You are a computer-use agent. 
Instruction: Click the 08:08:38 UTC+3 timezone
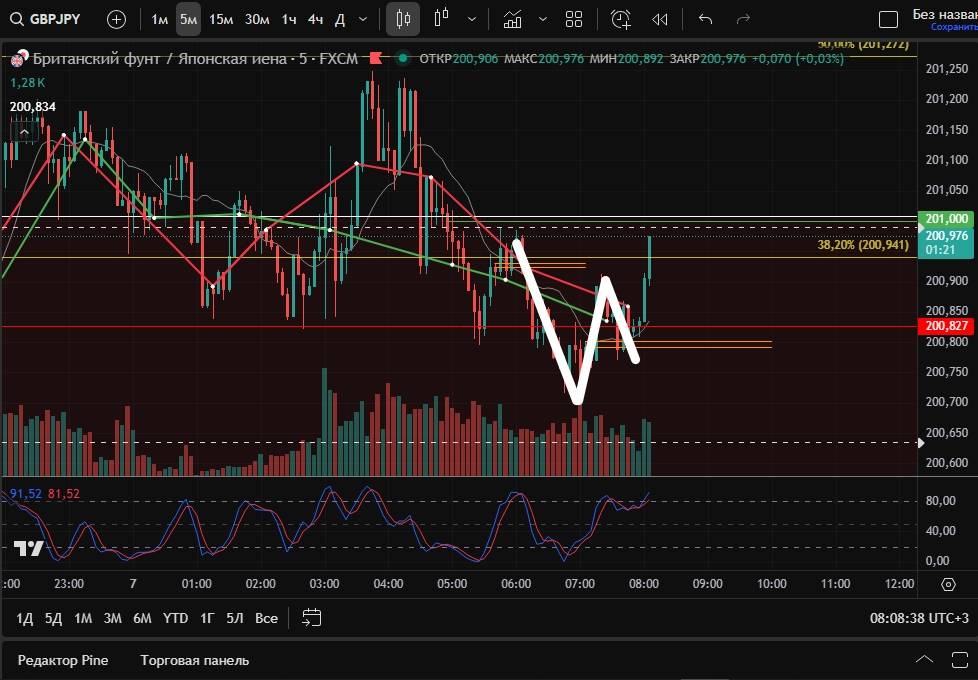919,618
